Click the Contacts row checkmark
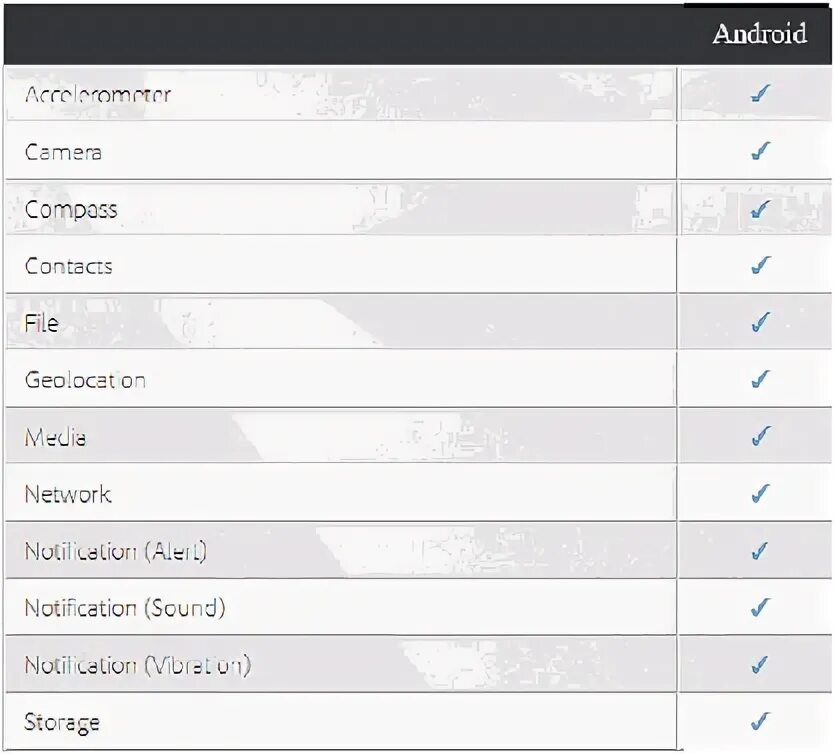The height and width of the screenshot is (754, 834). pyautogui.click(x=760, y=266)
